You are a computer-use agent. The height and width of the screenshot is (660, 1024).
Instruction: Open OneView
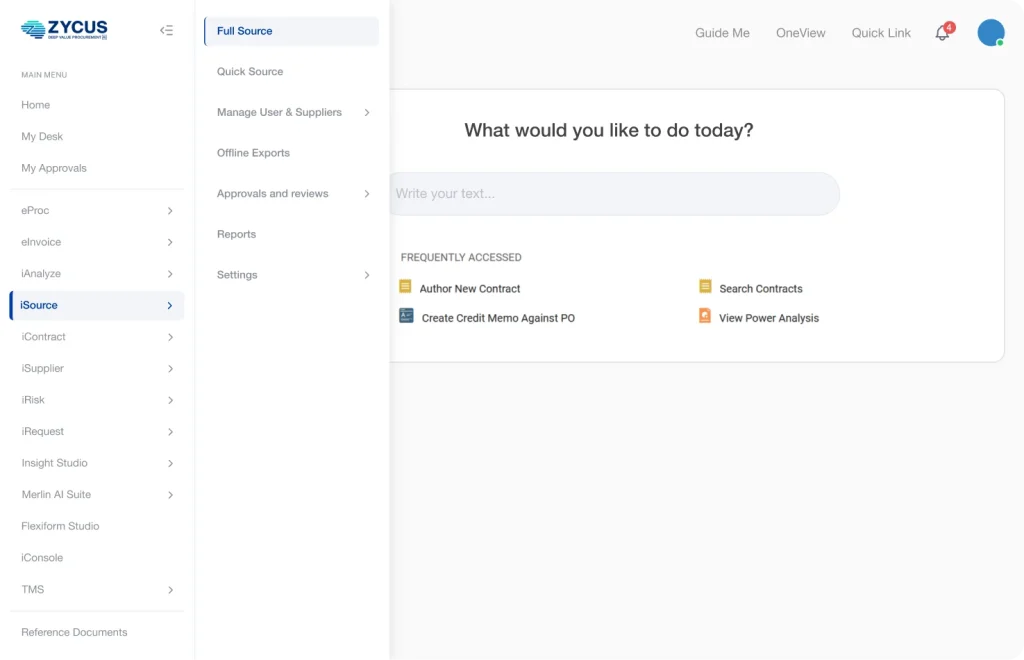pyautogui.click(x=801, y=33)
